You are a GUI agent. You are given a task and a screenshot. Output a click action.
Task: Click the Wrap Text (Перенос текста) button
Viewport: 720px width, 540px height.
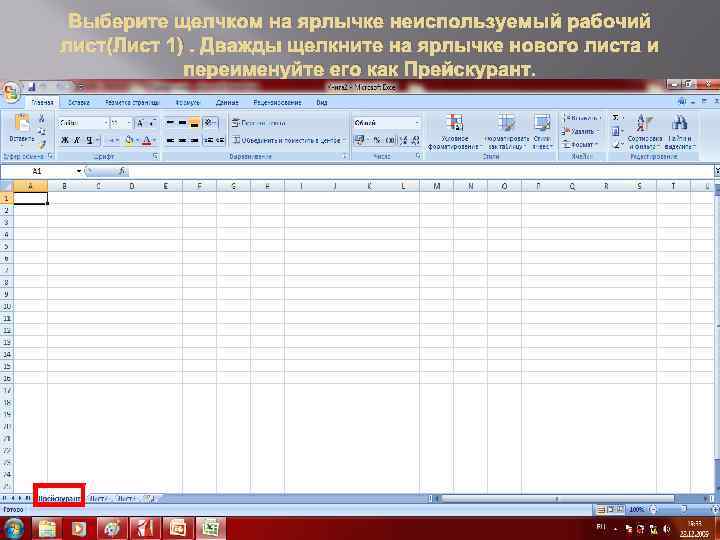pos(259,123)
